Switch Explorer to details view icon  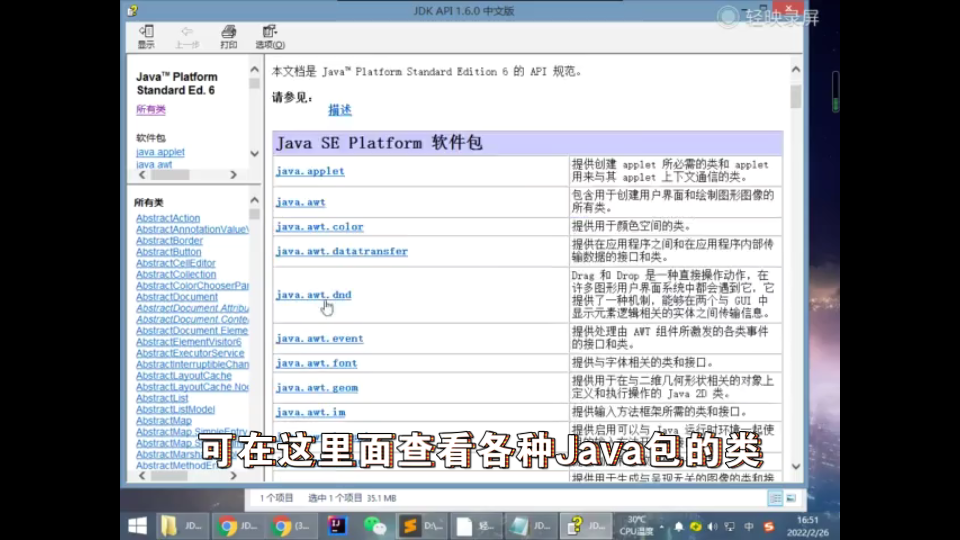(x=774, y=498)
